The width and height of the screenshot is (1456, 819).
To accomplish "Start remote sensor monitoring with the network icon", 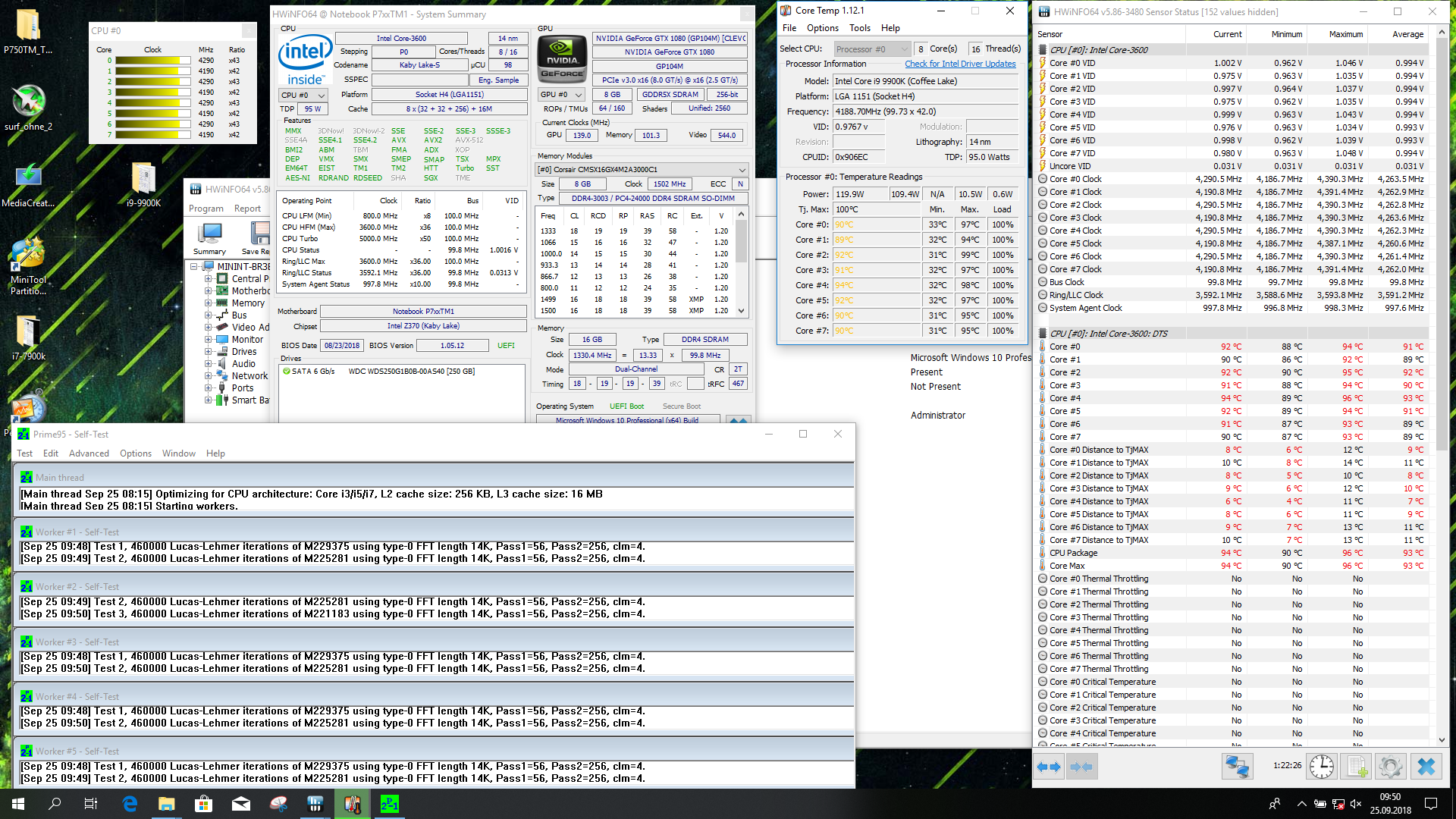I will (x=1237, y=766).
